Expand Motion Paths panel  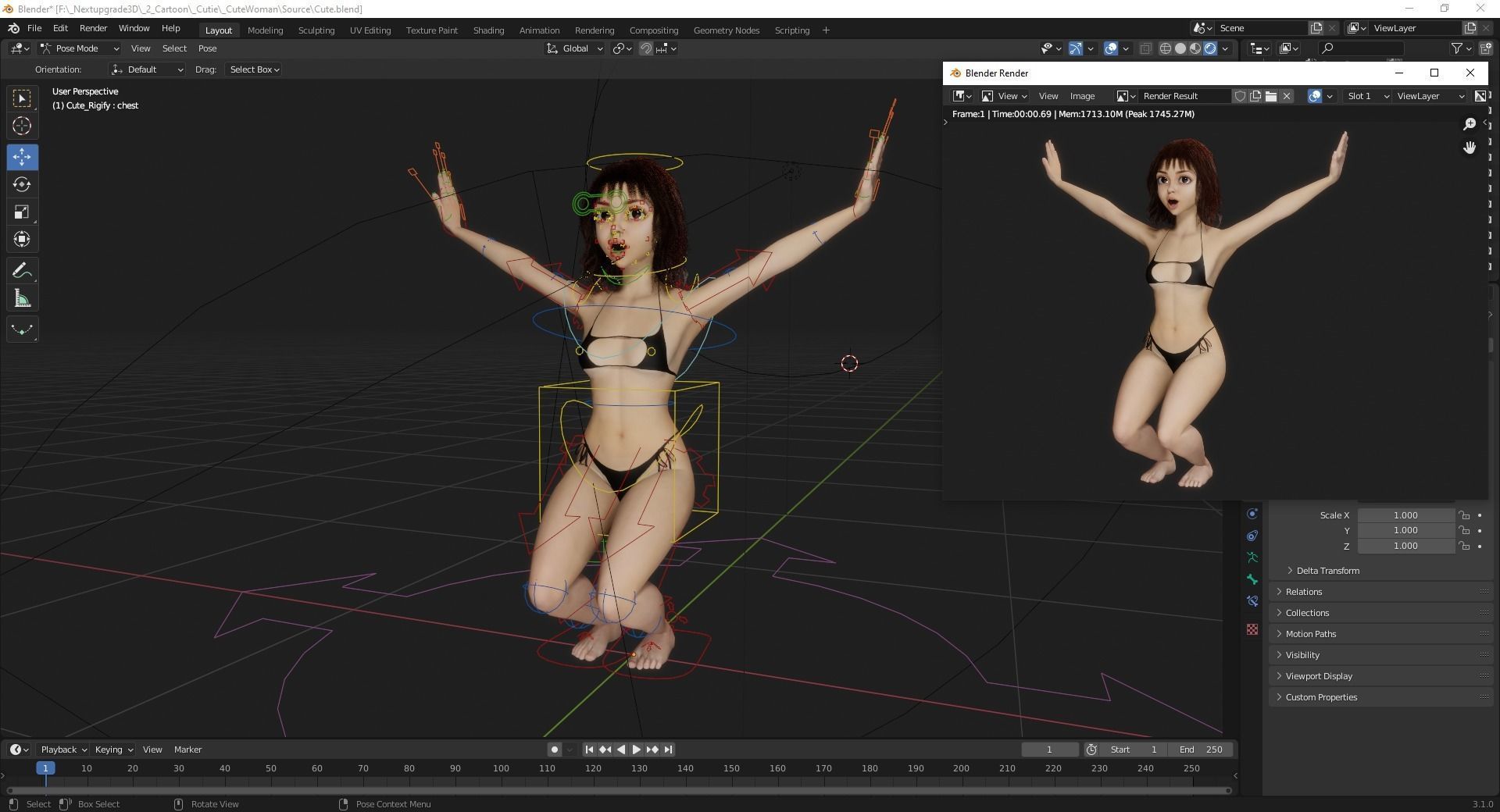pos(1381,634)
